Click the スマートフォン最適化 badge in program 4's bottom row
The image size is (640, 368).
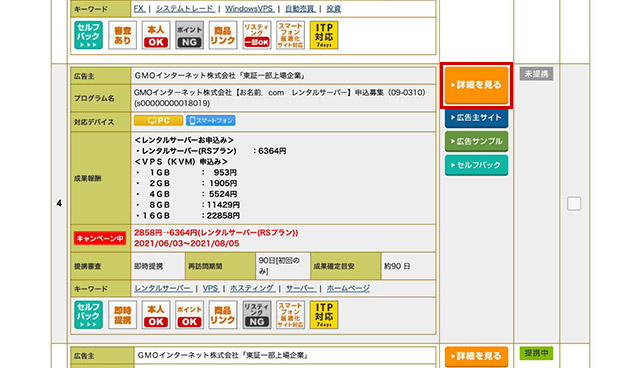pyautogui.click(x=290, y=315)
